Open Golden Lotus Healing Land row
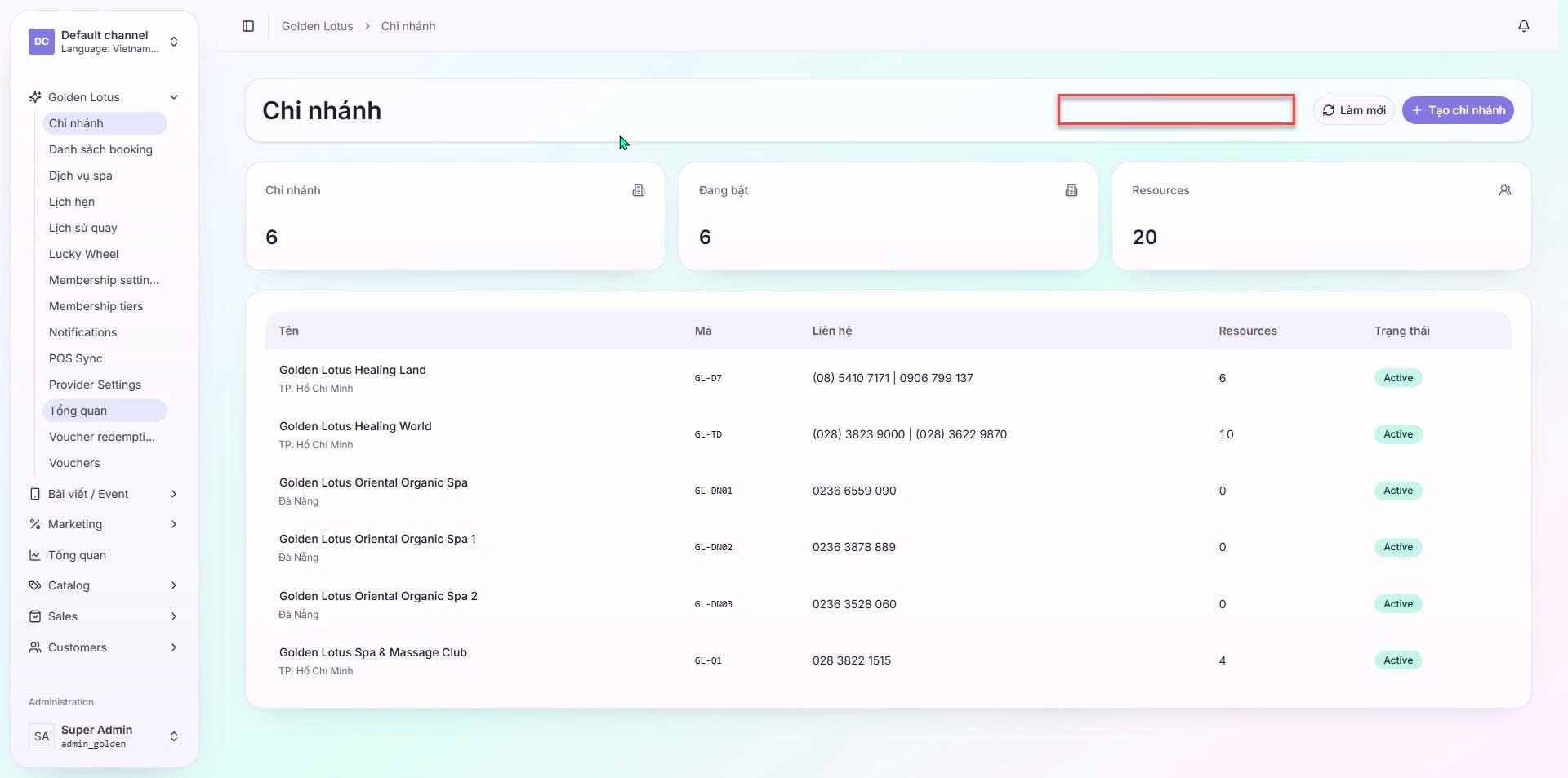 pyautogui.click(x=889, y=378)
